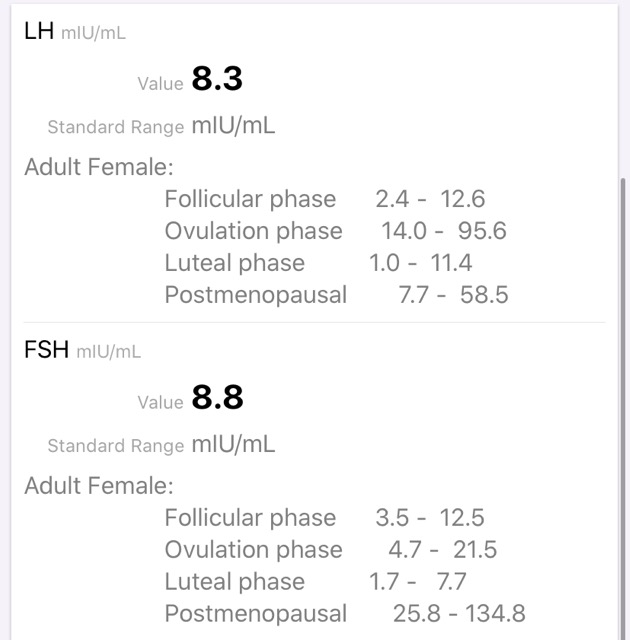Click the LH Standard Range label

click(116, 127)
